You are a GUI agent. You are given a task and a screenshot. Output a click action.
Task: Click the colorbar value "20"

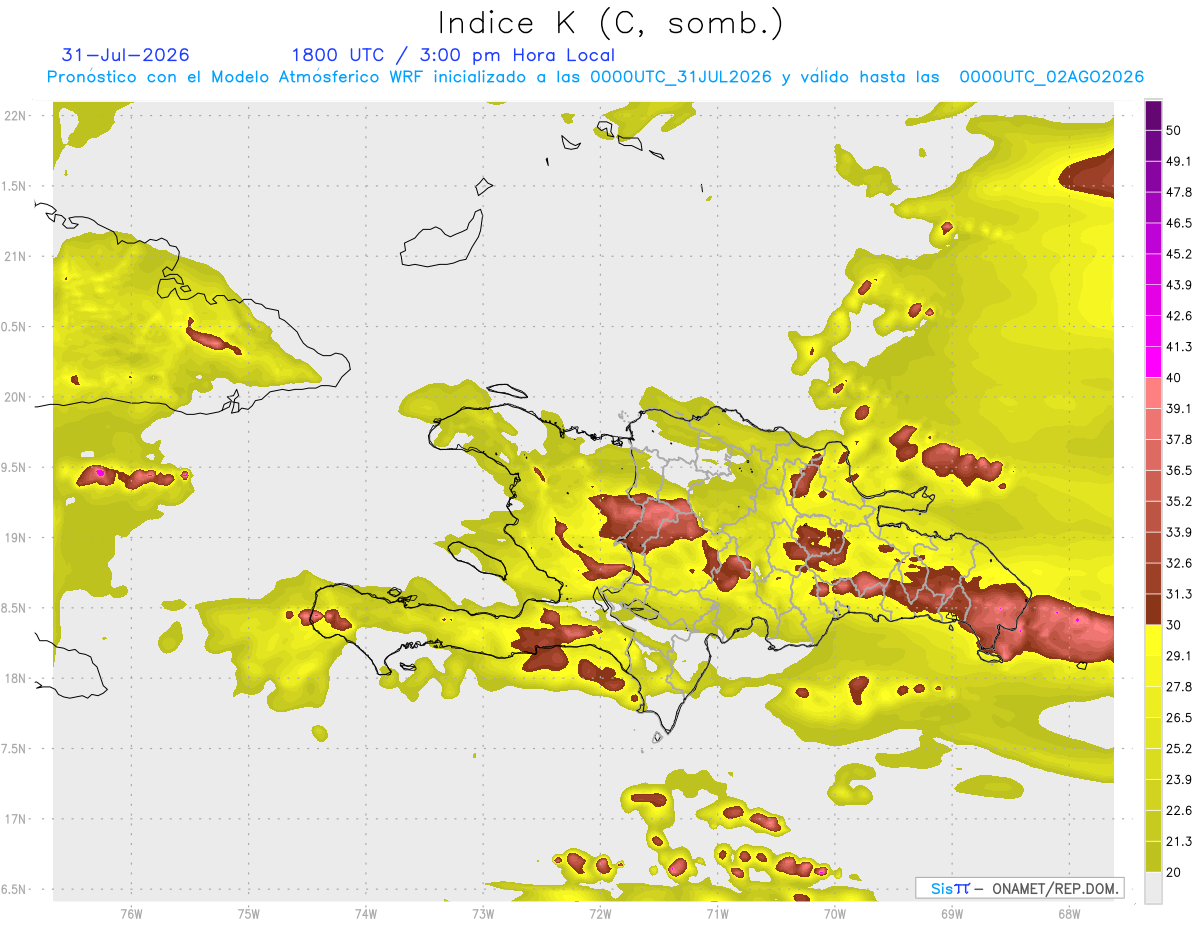tap(1174, 873)
